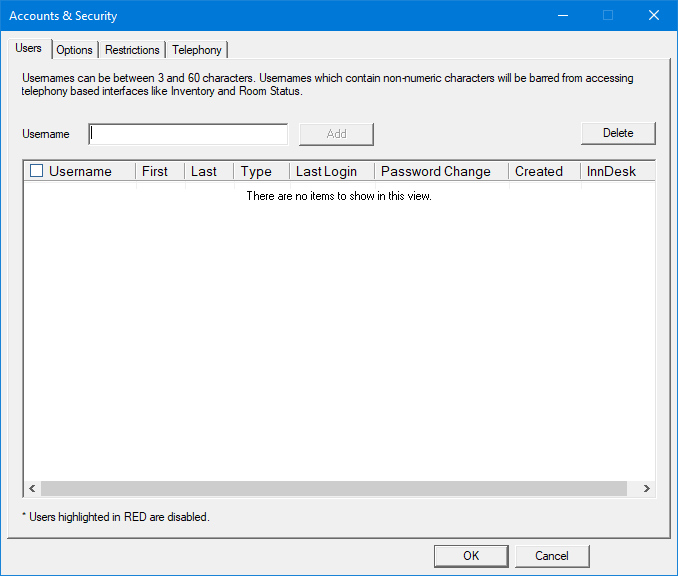Cancel the Accounts & Security dialog
The width and height of the screenshot is (678, 576).
click(x=552, y=556)
